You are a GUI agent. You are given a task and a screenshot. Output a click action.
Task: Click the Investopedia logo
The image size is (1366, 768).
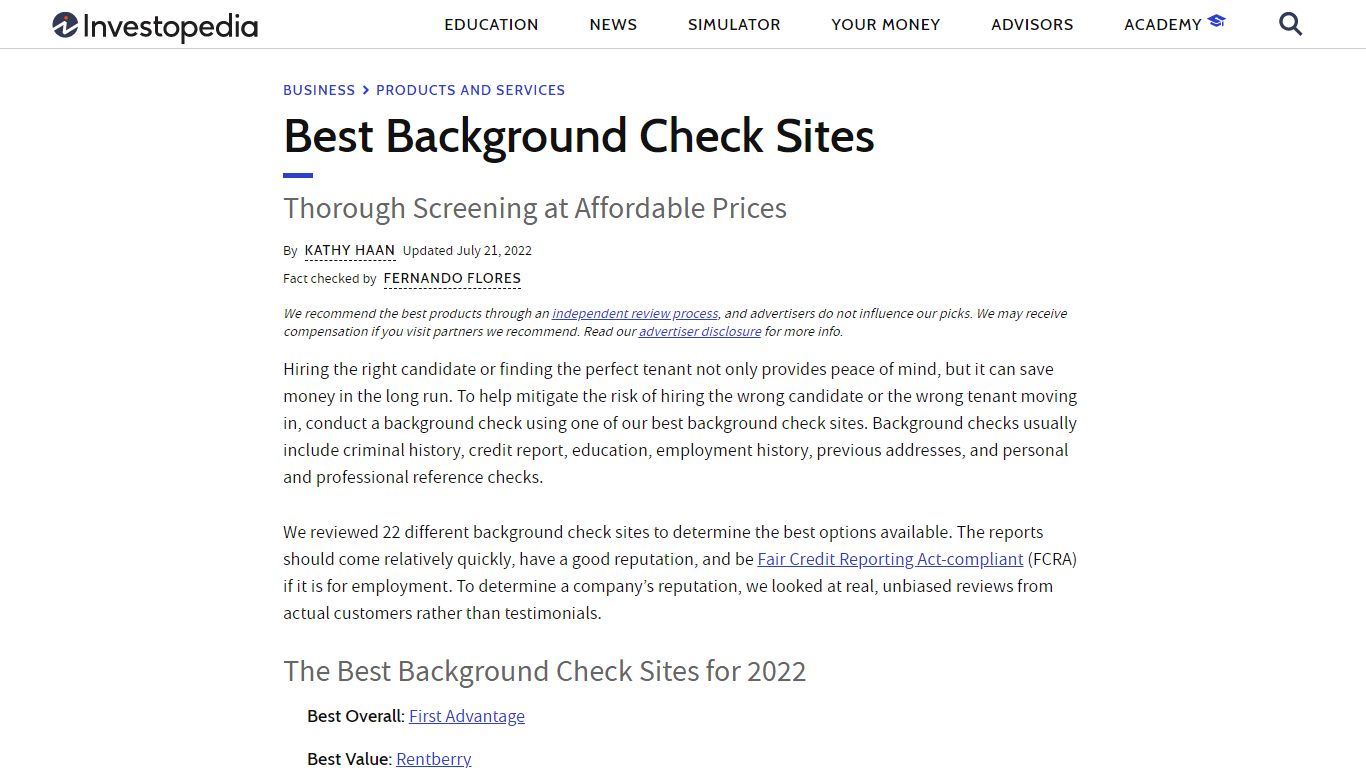pos(155,26)
